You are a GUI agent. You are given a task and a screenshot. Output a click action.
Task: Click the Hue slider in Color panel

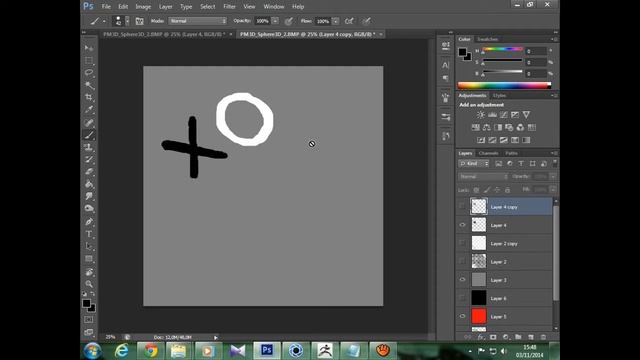502,50
